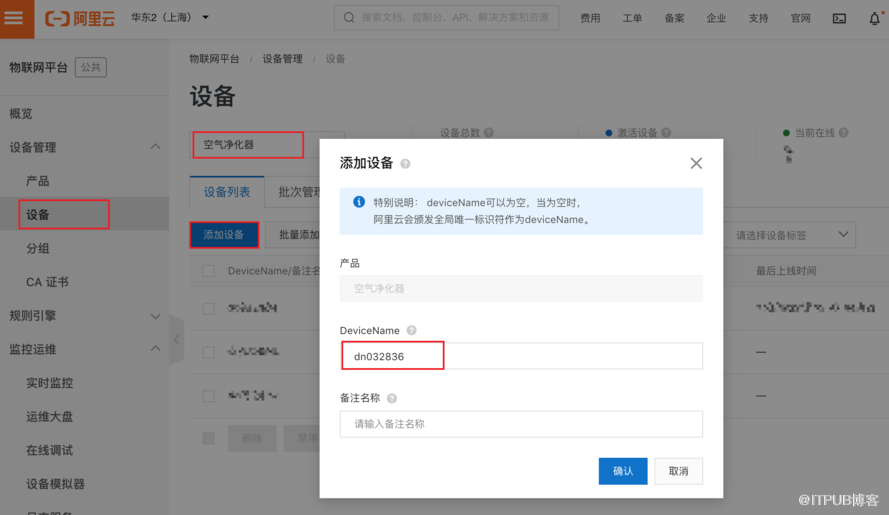Expand the 规则引擎 sidebar section
889x515 pixels.
(x=155, y=316)
